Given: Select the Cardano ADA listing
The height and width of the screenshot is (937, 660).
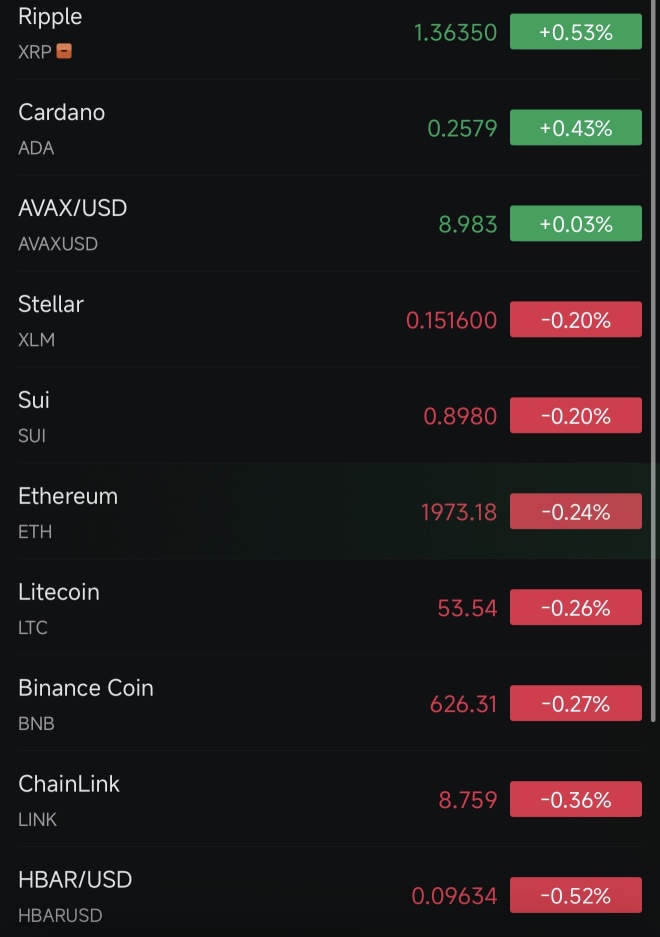Looking at the screenshot, I should (x=330, y=128).
